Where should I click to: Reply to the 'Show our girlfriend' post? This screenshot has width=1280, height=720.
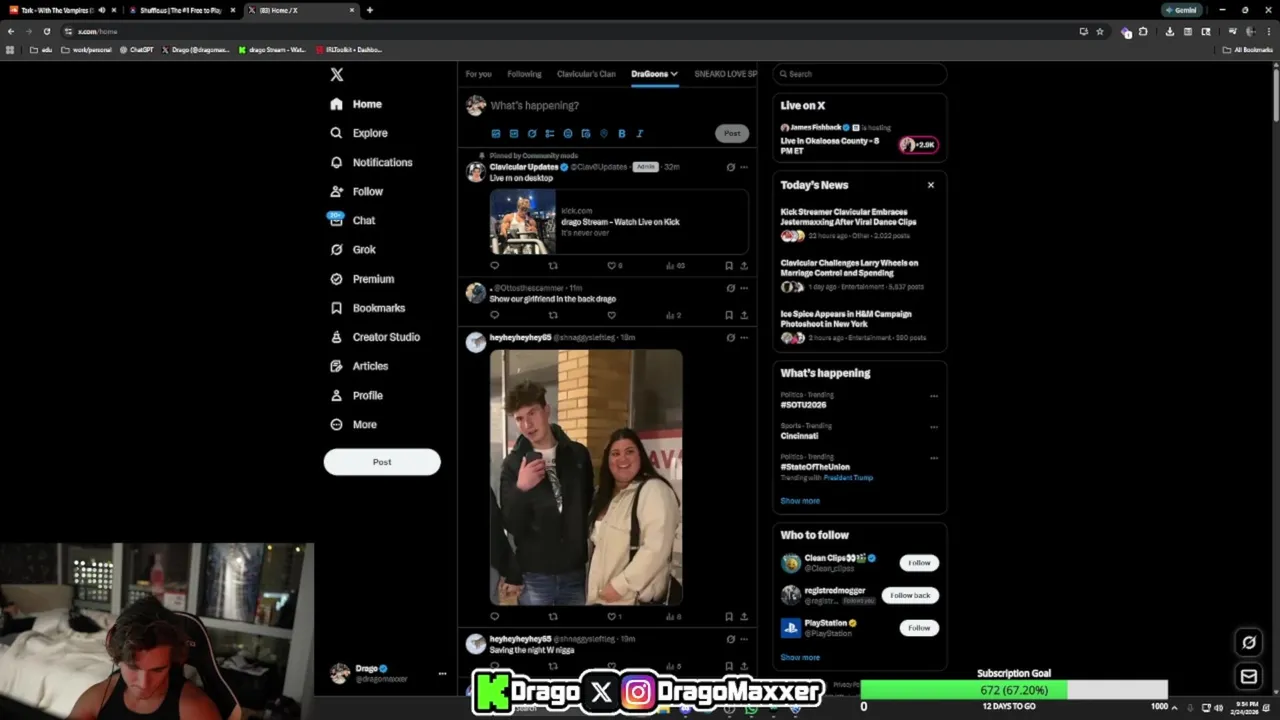(494, 315)
